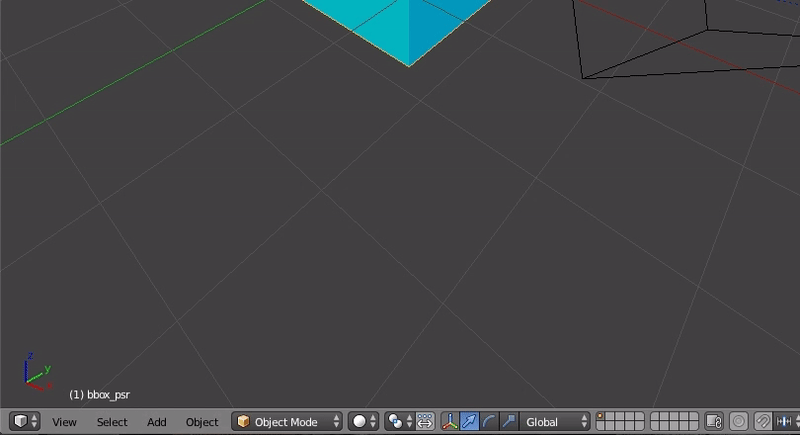Open the Object menu
This screenshot has width=800, height=435.
point(202,422)
